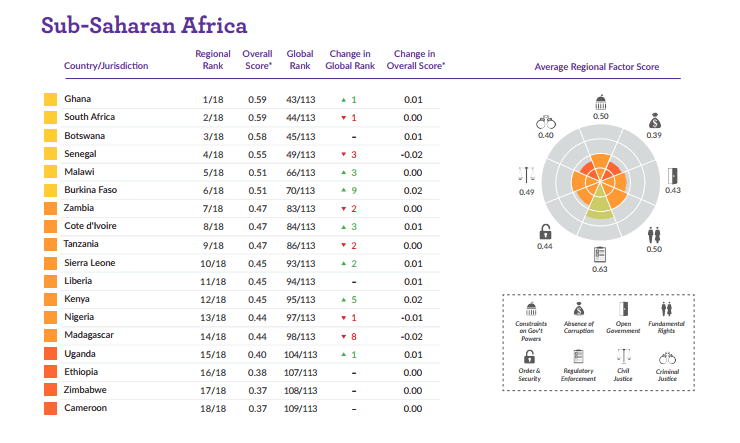Click the red down arrow in Madagascar row

[343, 336]
